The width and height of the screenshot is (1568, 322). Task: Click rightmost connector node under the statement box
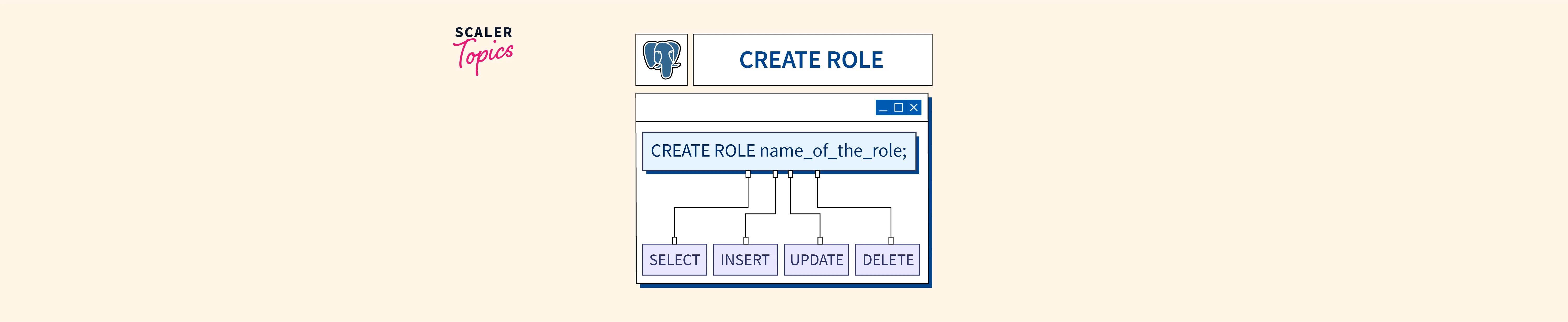(x=817, y=174)
